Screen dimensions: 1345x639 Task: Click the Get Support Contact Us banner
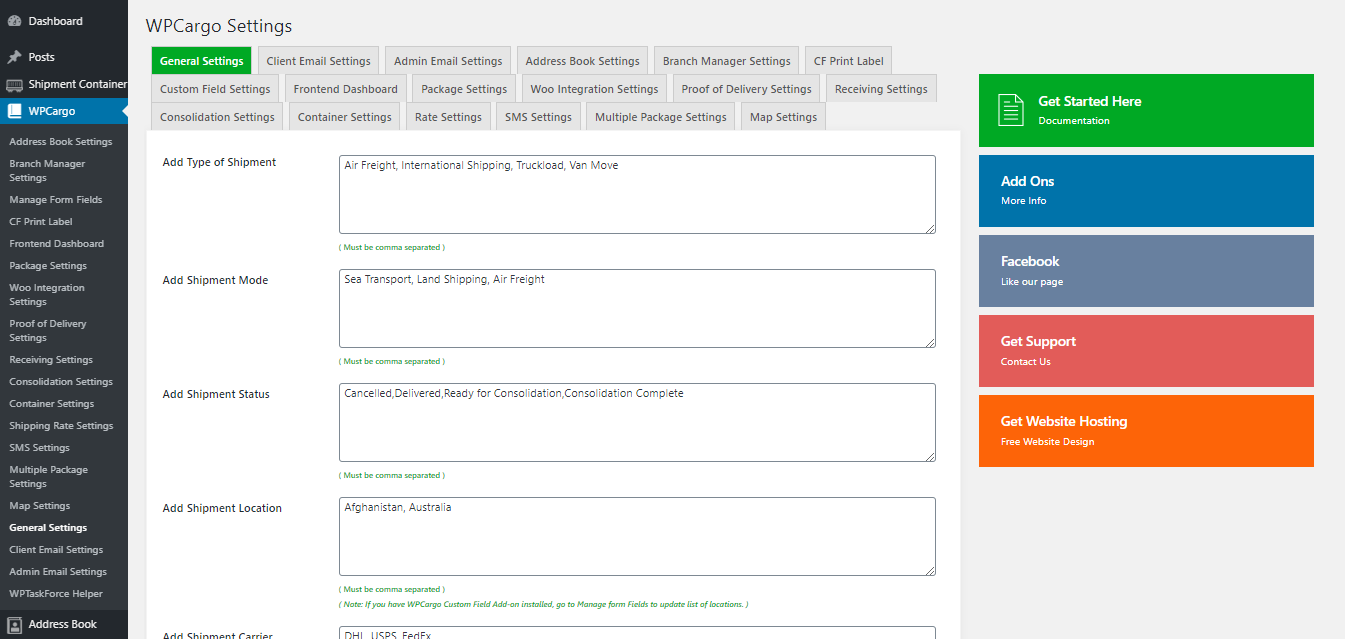pos(1146,351)
